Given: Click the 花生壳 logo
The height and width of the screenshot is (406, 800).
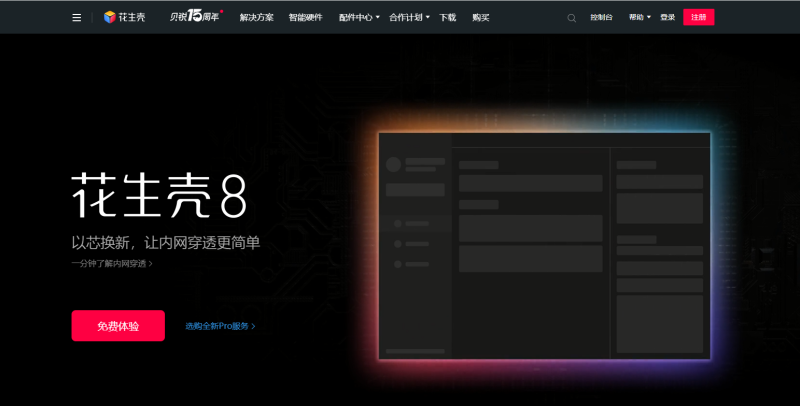Looking at the screenshot, I should (x=124, y=17).
